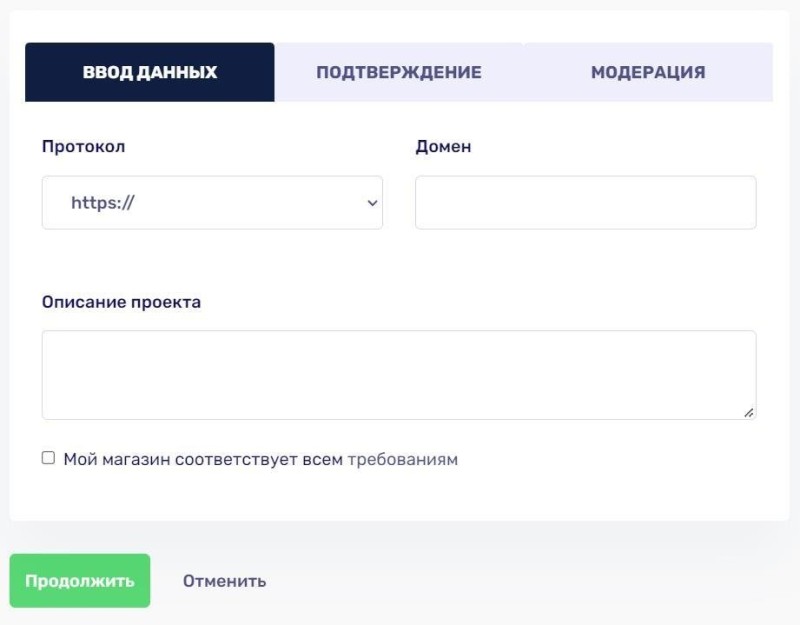Go to the МОДЕРАЦИЯ tab

click(x=648, y=72)
